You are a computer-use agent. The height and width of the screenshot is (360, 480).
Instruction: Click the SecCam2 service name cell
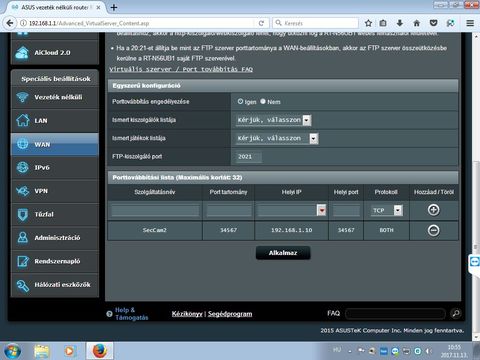(x=155, y=230)
